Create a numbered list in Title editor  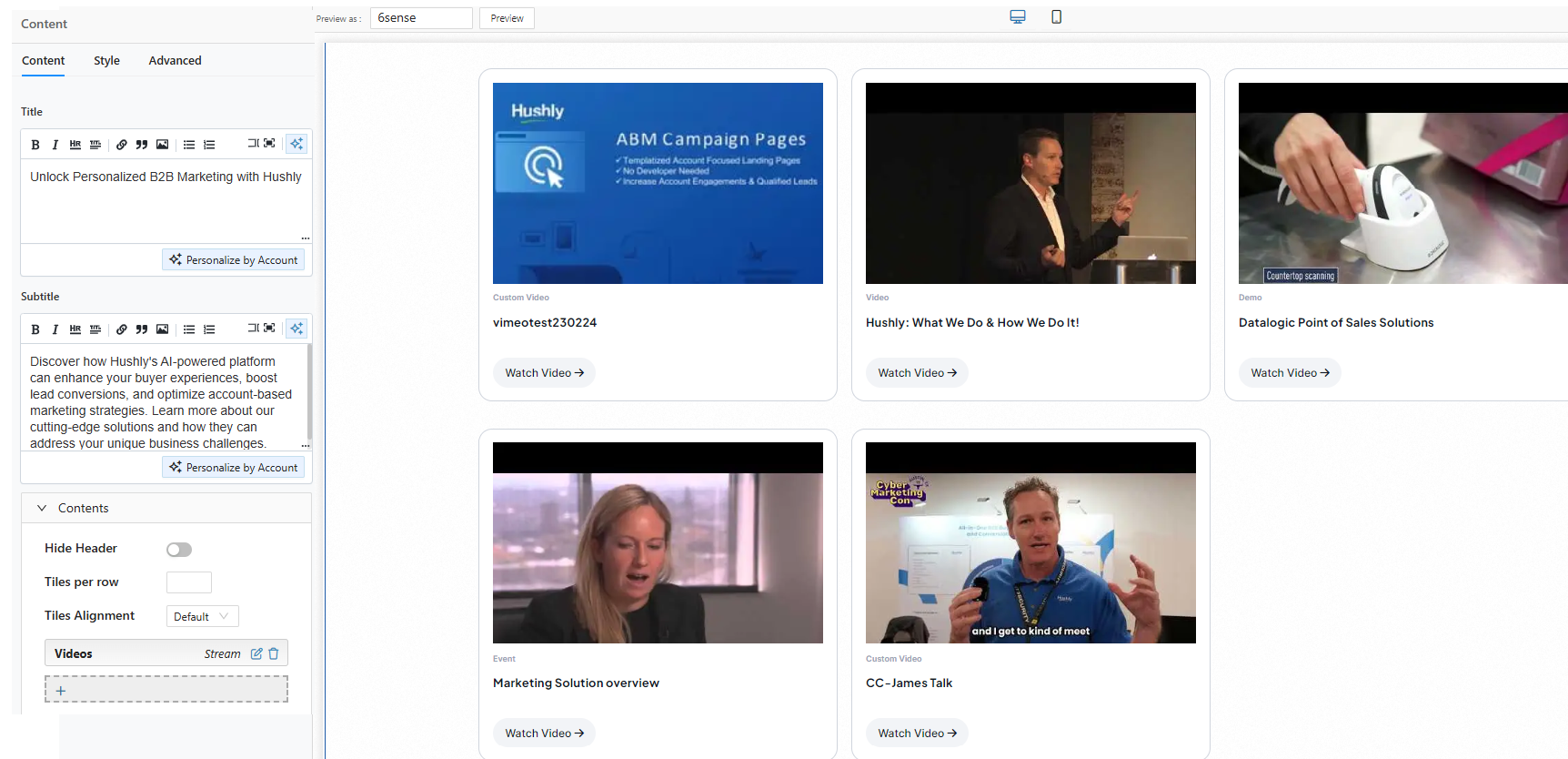tap(209, 145)
